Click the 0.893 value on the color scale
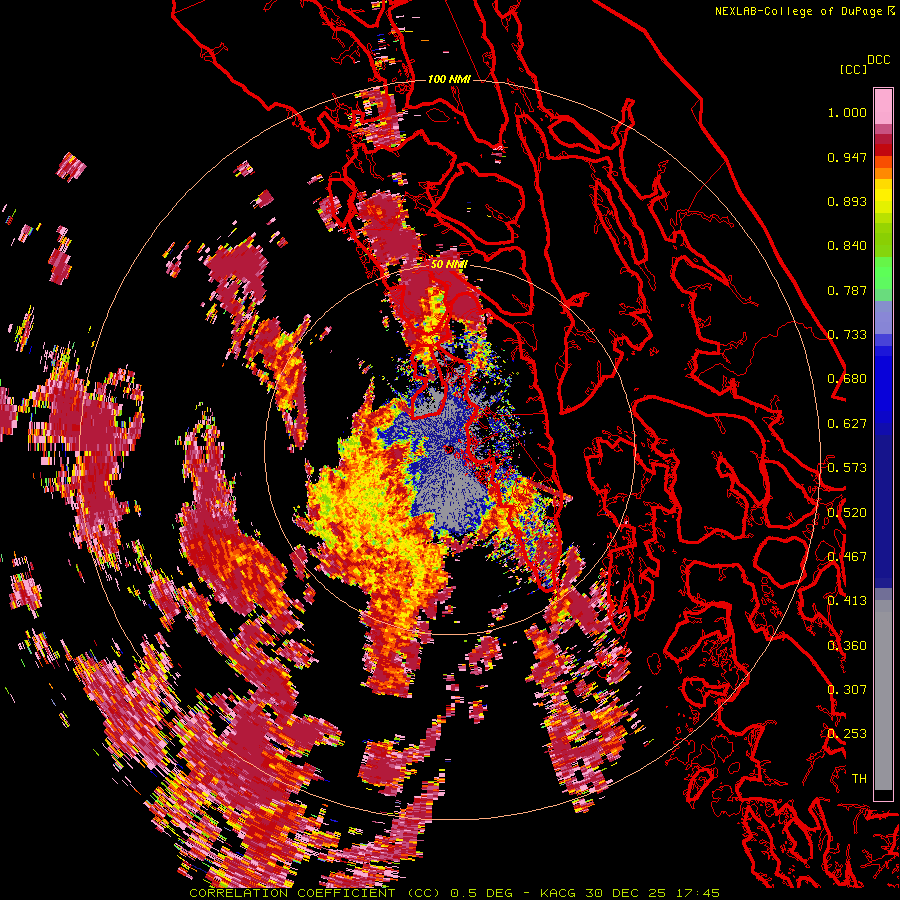Screen dimensions: 900x900 point(847,201)
